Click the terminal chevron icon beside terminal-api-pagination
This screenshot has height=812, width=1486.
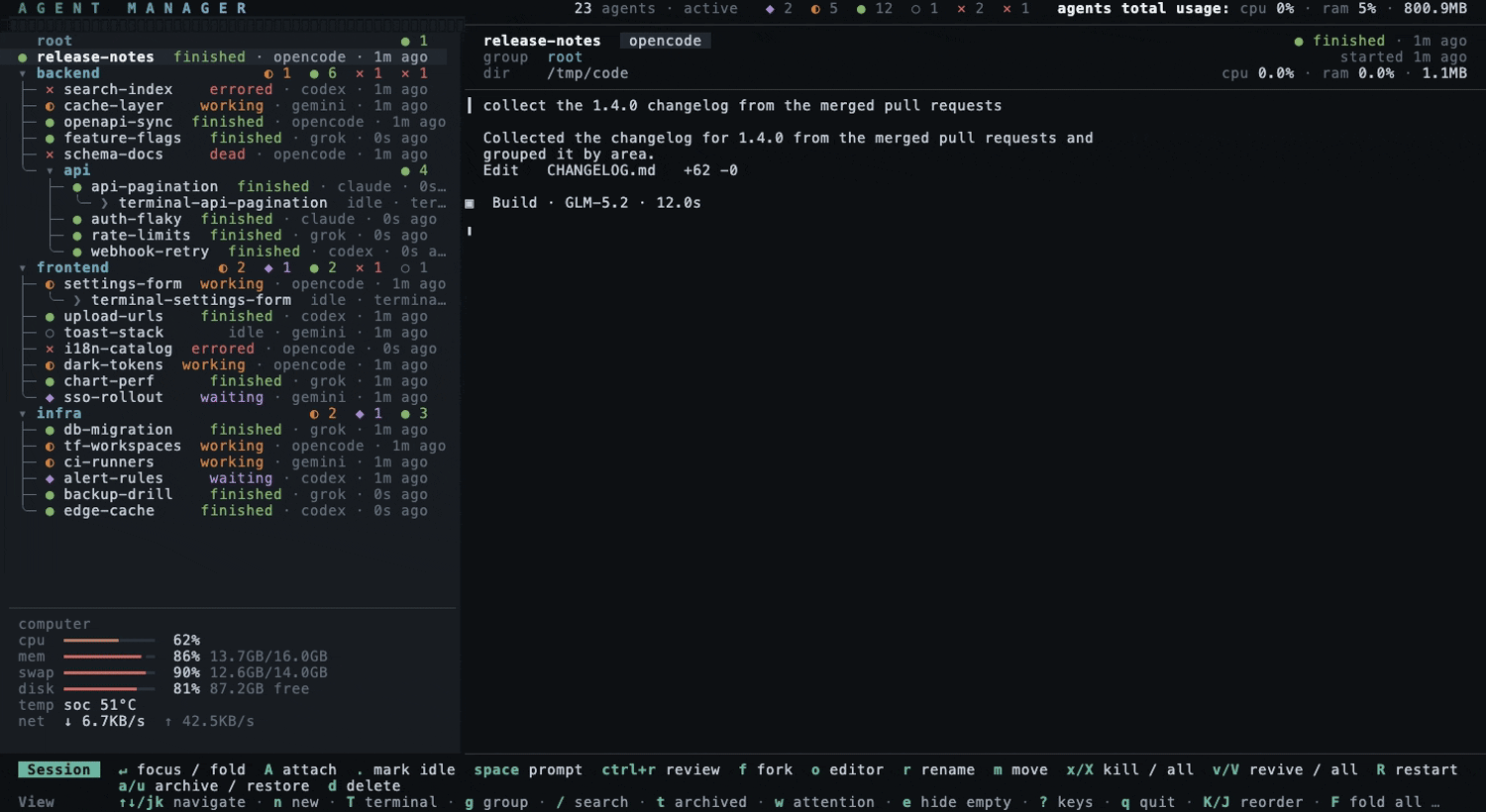(104, 203)
